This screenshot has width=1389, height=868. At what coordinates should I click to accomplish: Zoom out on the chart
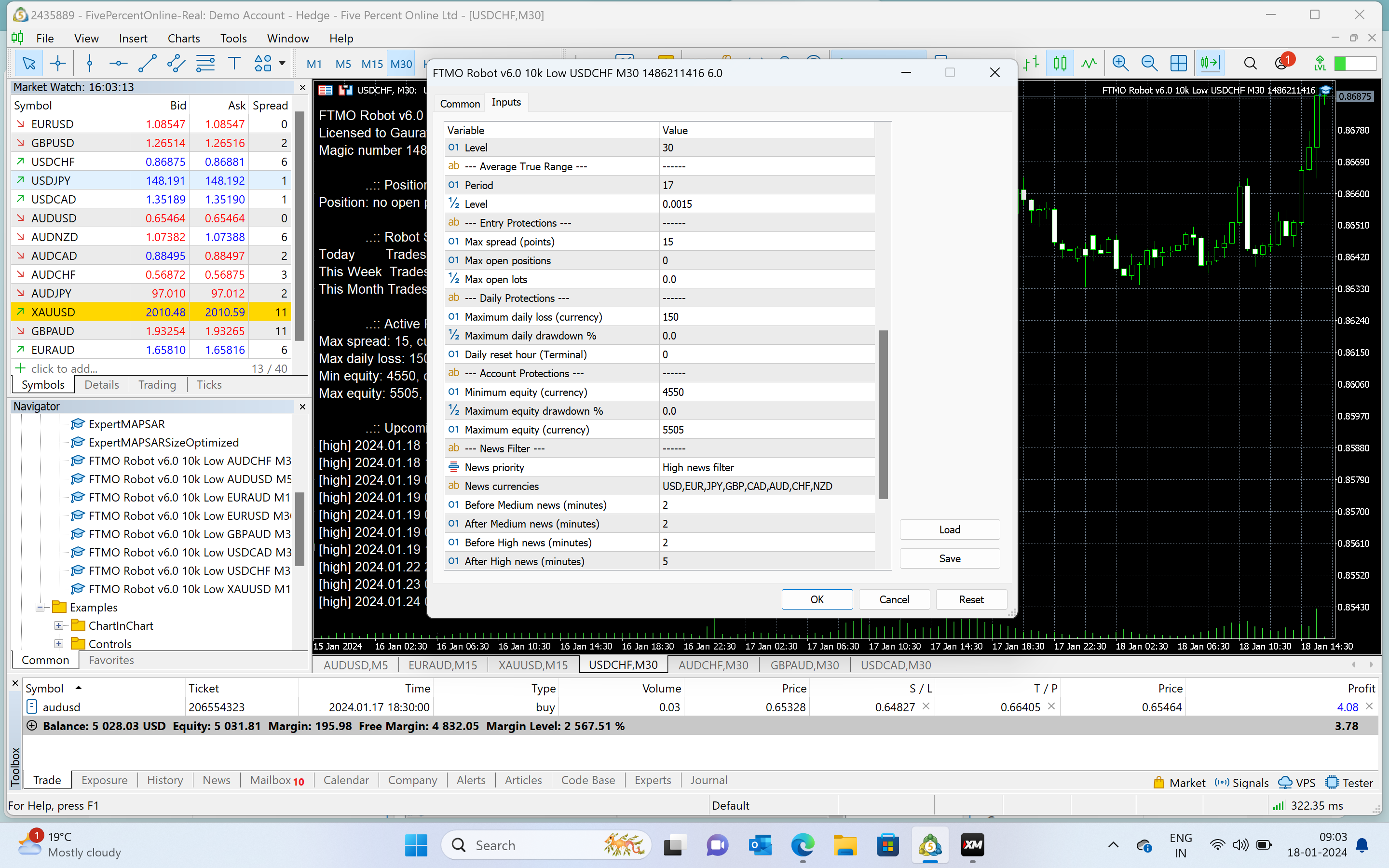point(1149,63)
